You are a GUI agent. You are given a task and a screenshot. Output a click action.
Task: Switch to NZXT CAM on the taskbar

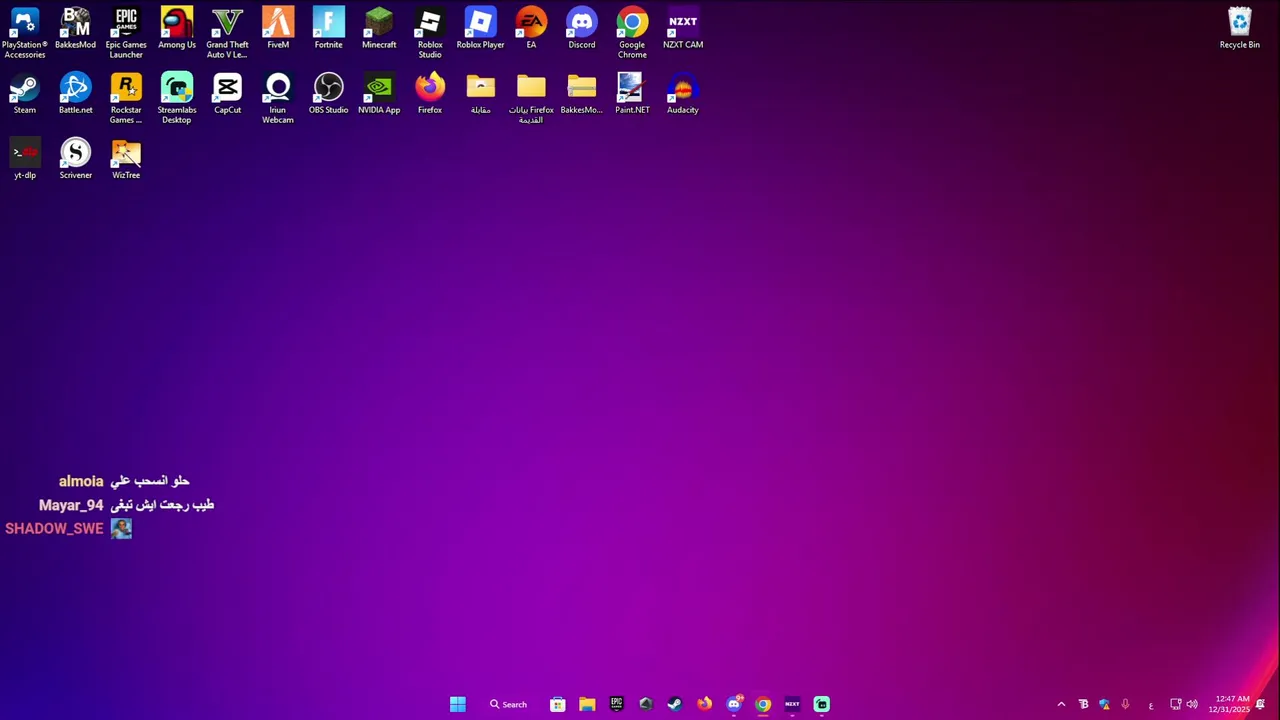pos(792,704)
